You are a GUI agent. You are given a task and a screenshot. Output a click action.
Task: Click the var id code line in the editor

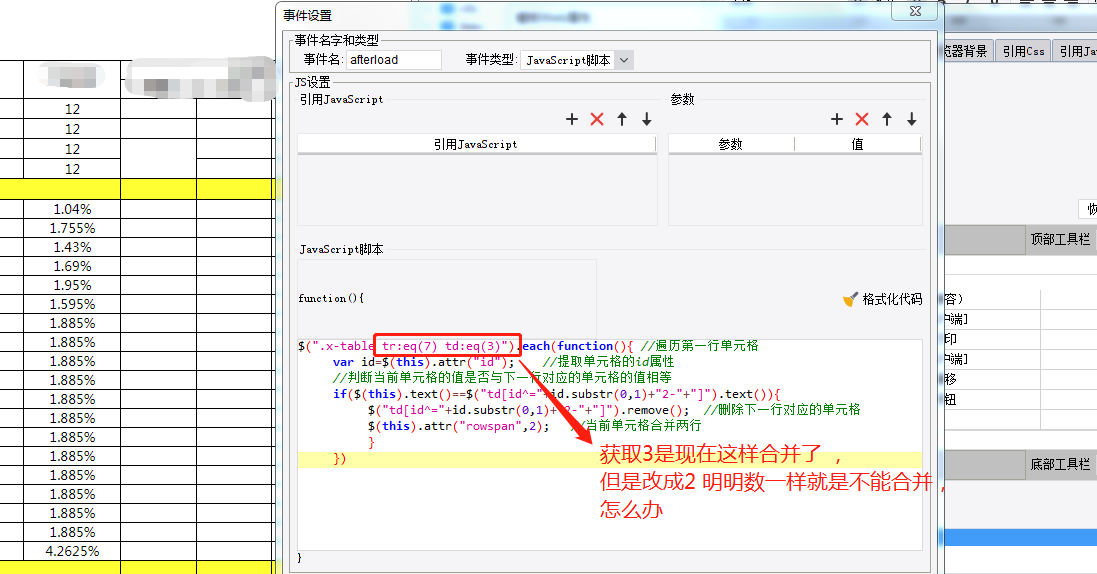[503, 362]
